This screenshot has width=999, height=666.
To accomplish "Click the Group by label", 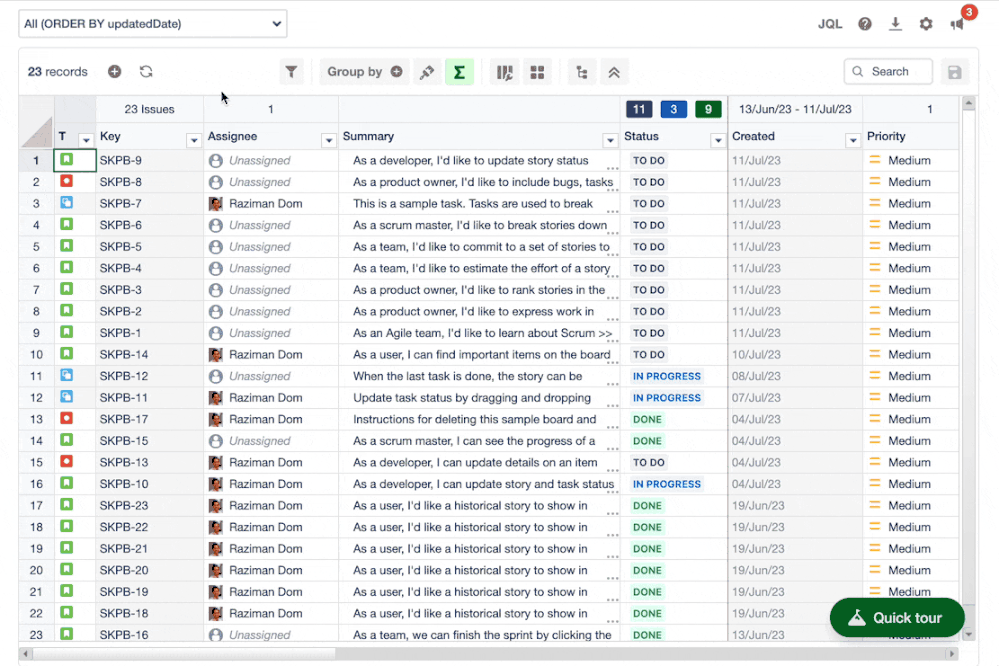I will [354, 71].
